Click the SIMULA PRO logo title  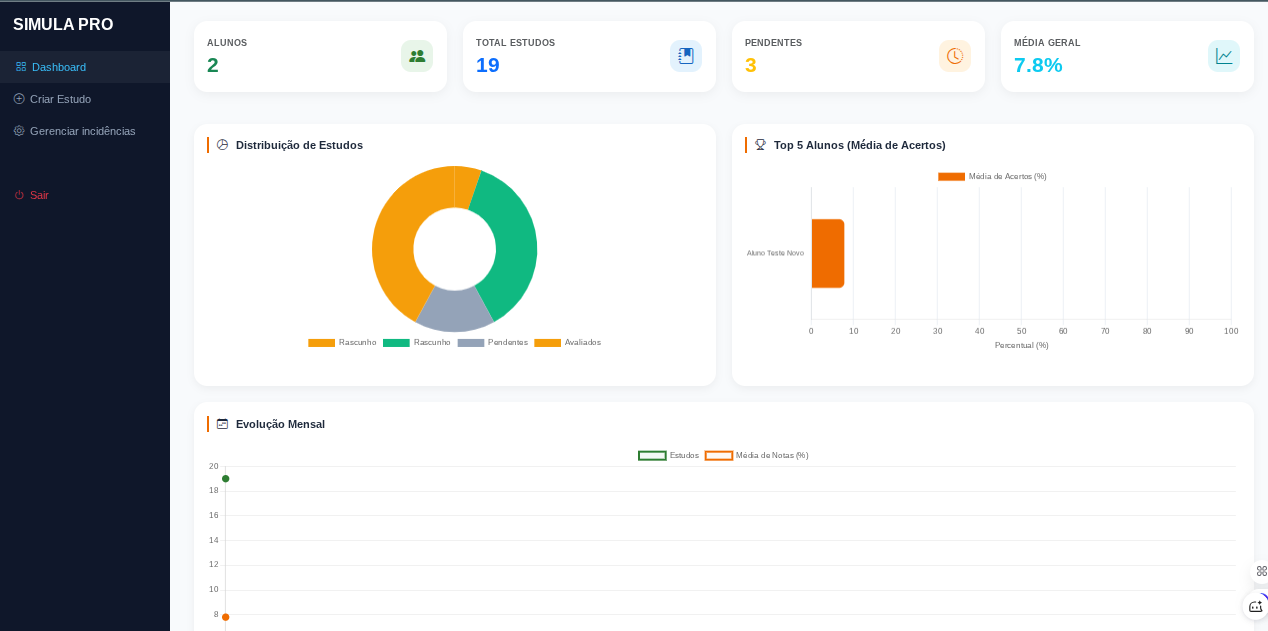pos(63,25)
